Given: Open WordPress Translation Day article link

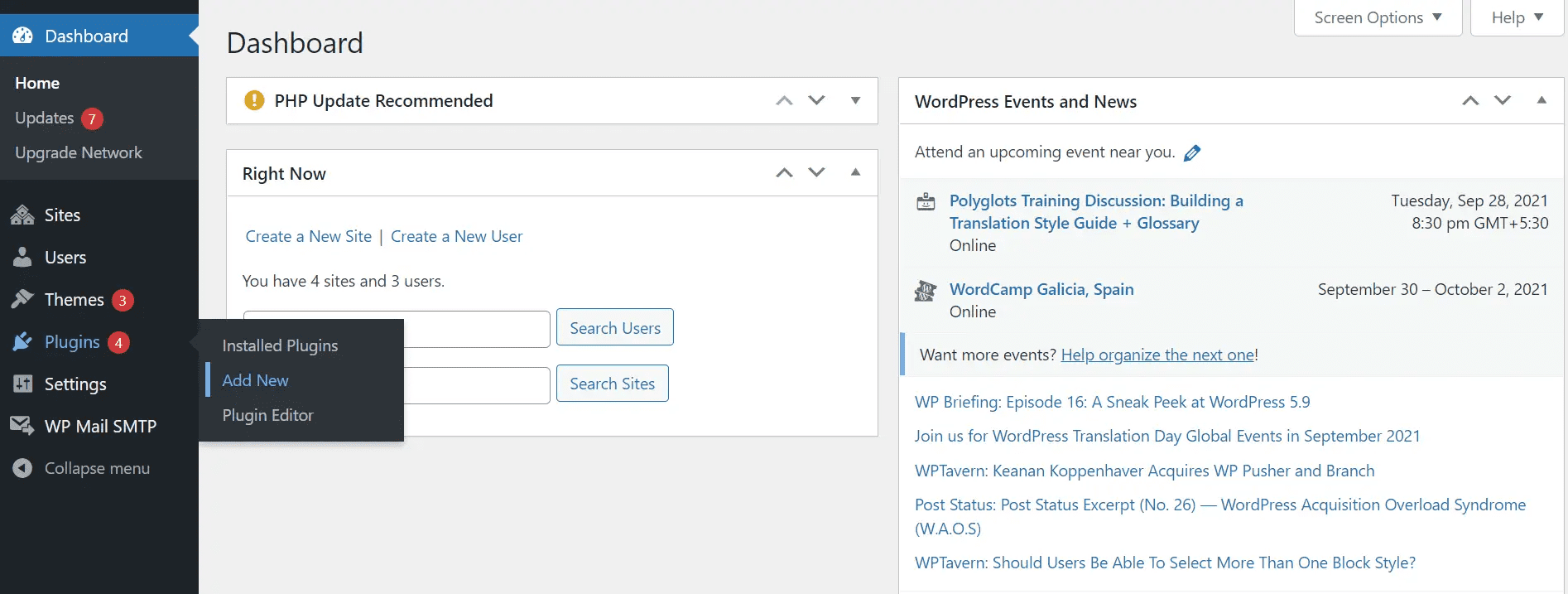Looking at the screenshot, I should coord(1167,436).
